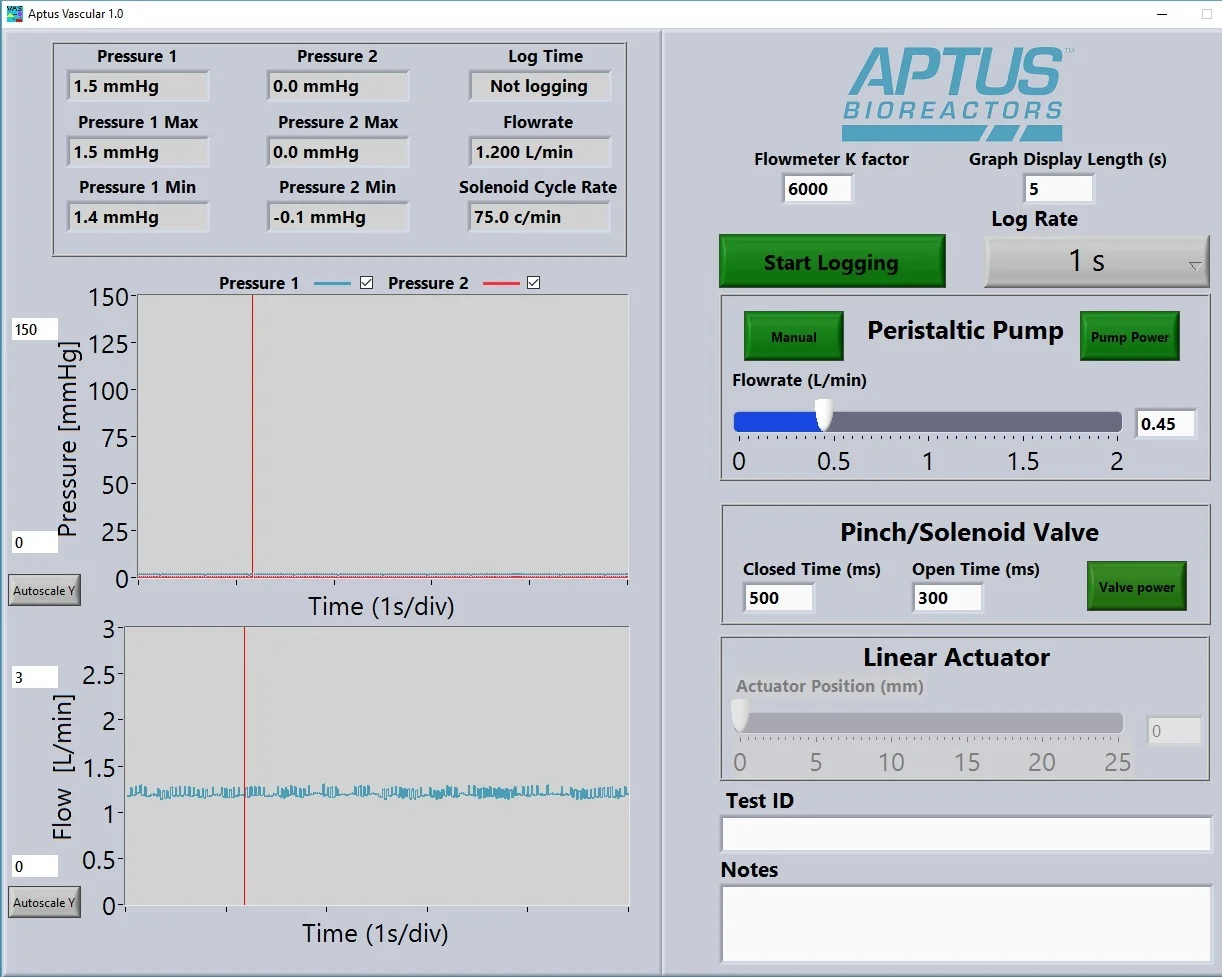Toggle Pump Power on the peristaltic pump
Viewport: 1222px width, 977px height.
(x=1129, y=337)
